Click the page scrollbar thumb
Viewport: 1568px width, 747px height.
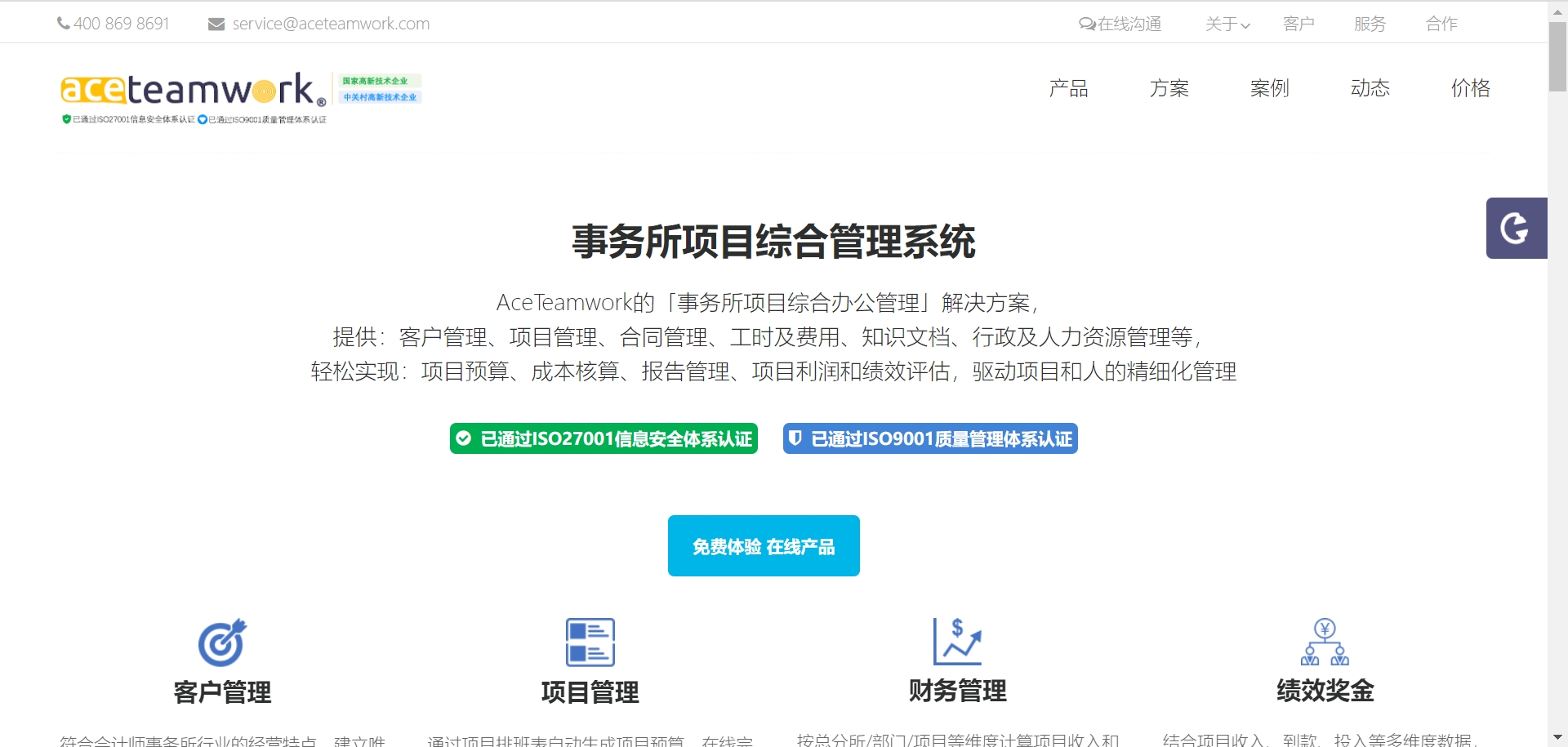(1557, 56)
